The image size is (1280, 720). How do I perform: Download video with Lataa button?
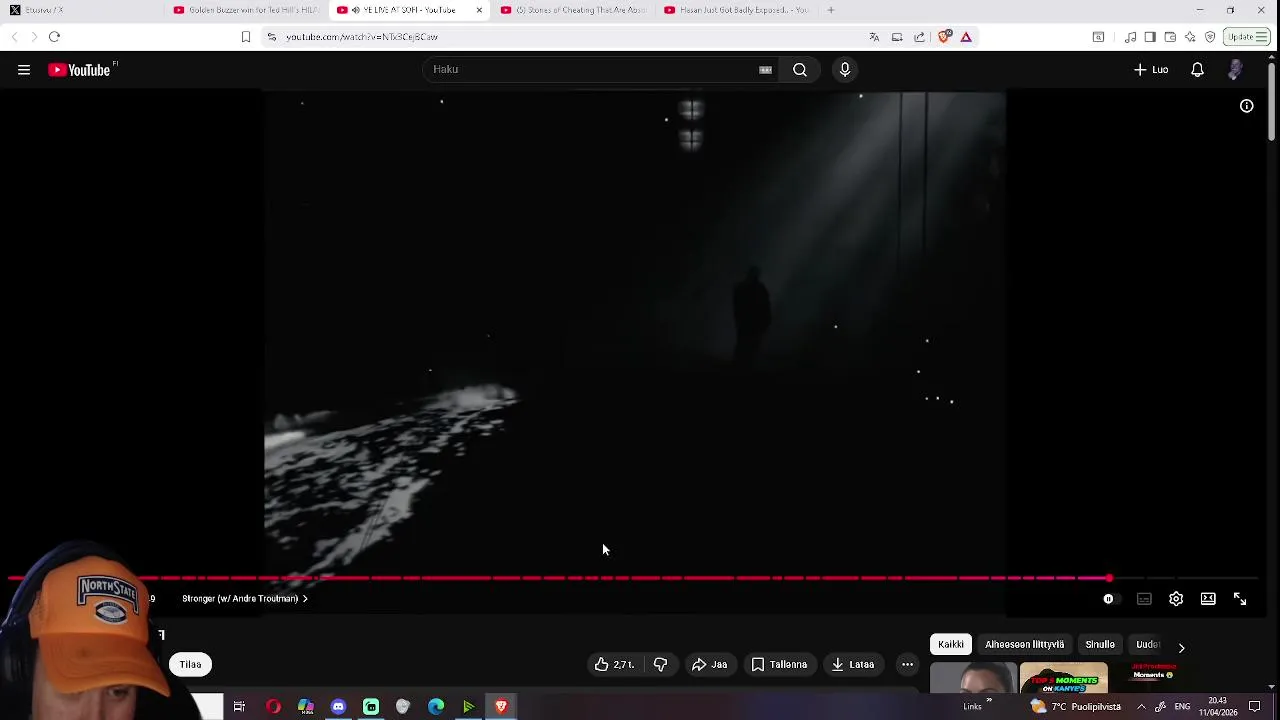click(x=852, y=664)
